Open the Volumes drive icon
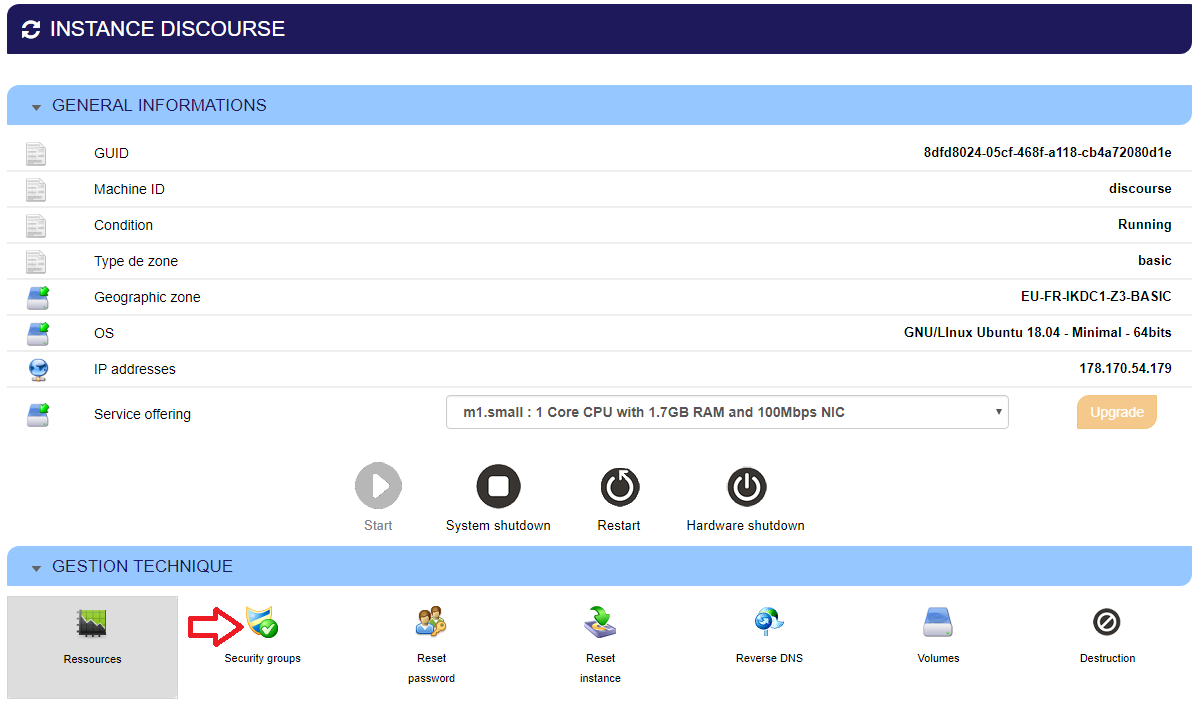 click(938, 622)
